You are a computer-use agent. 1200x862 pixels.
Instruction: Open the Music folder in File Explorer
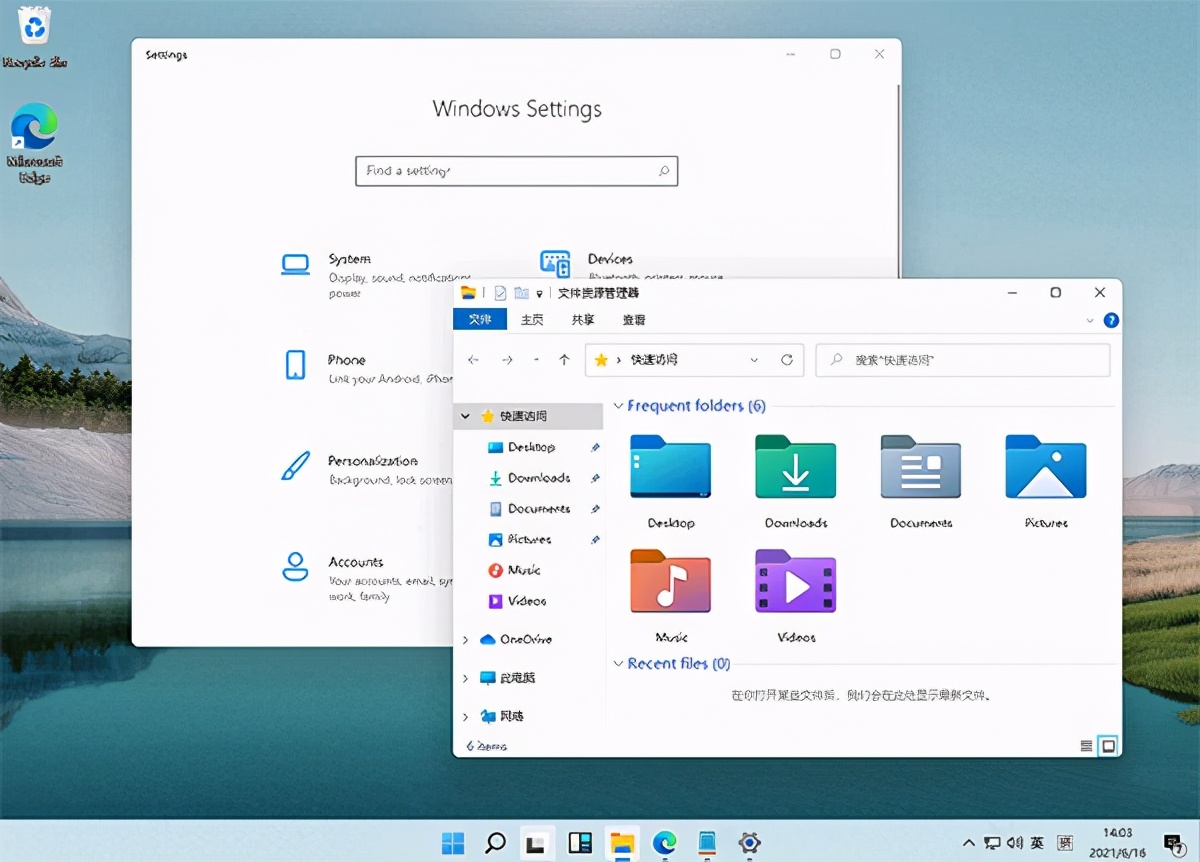tap(670, 582)
